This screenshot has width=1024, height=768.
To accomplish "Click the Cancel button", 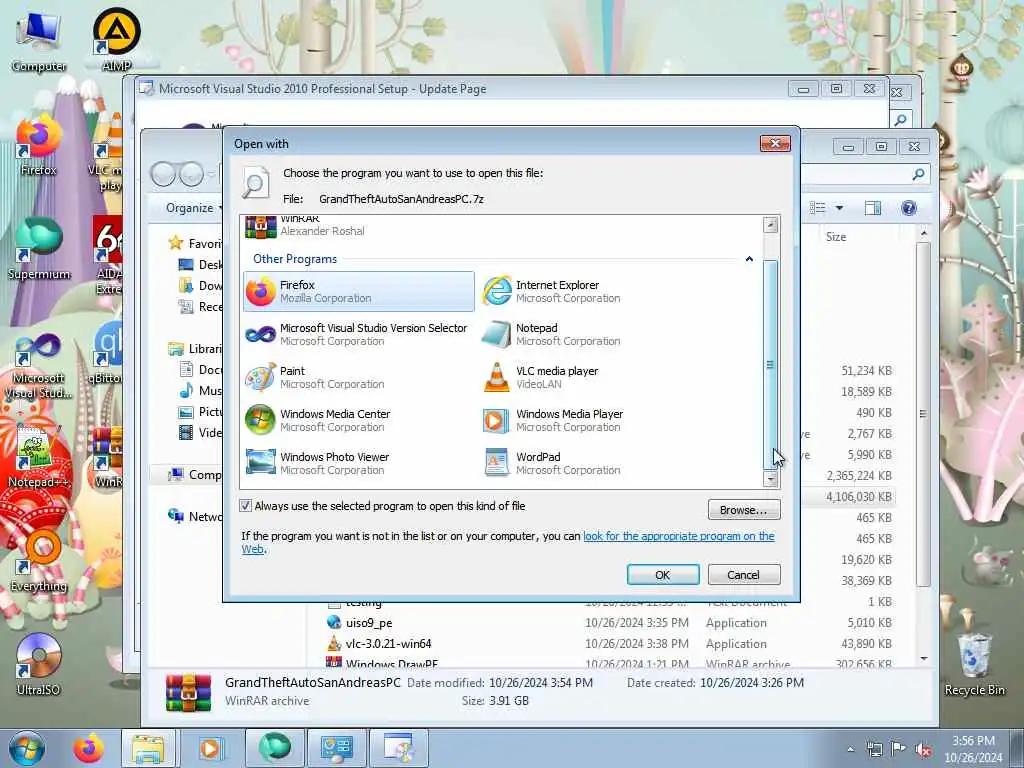I will (743, 575).
